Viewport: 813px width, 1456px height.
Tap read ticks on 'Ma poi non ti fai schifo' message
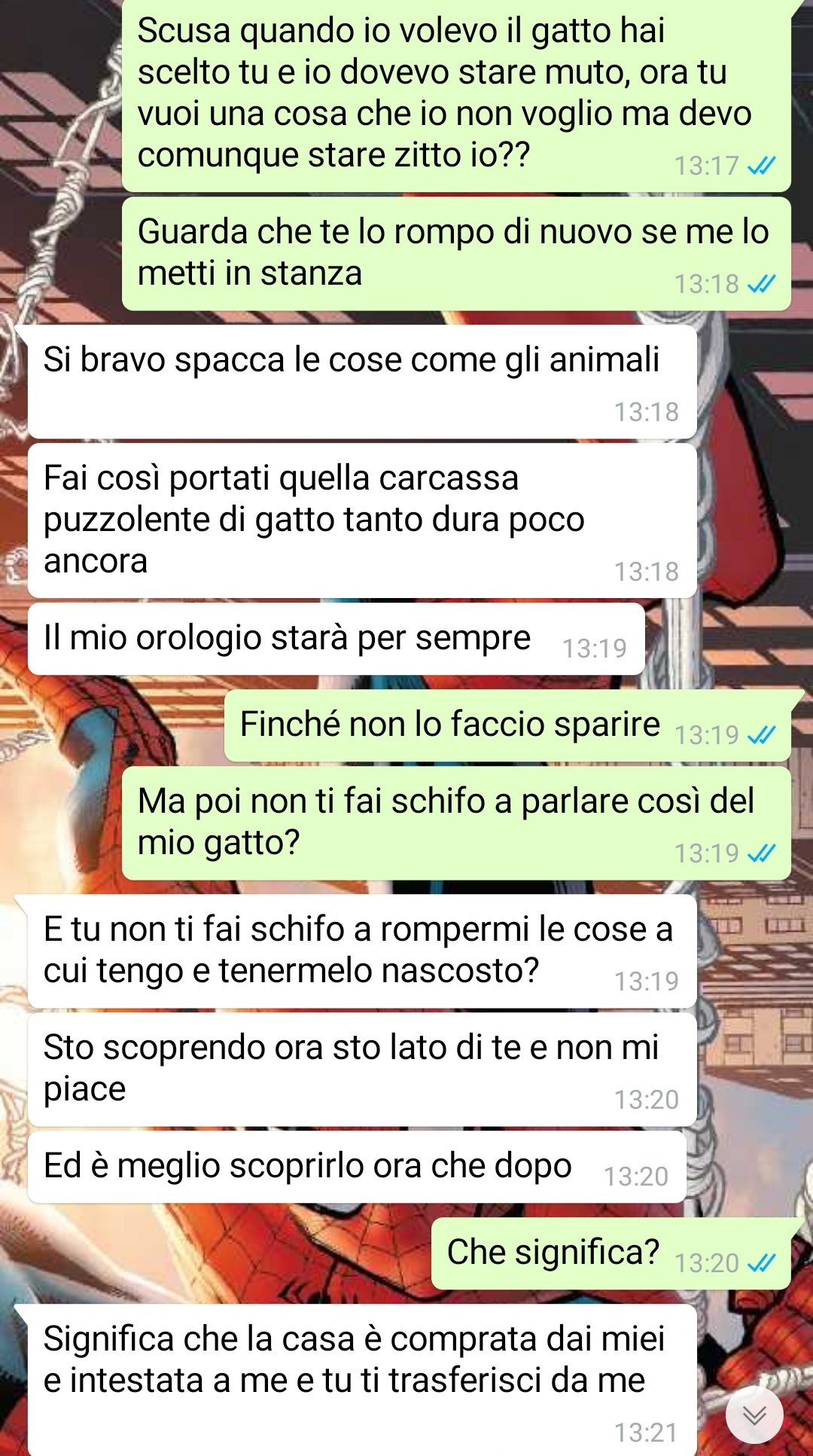point(762,853)
